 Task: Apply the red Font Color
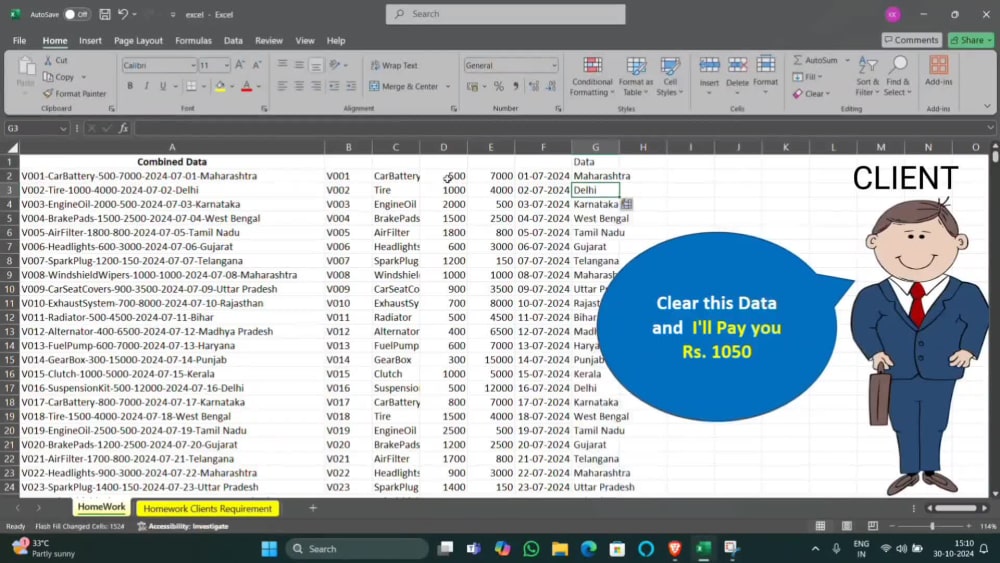[x=247, y=86]
